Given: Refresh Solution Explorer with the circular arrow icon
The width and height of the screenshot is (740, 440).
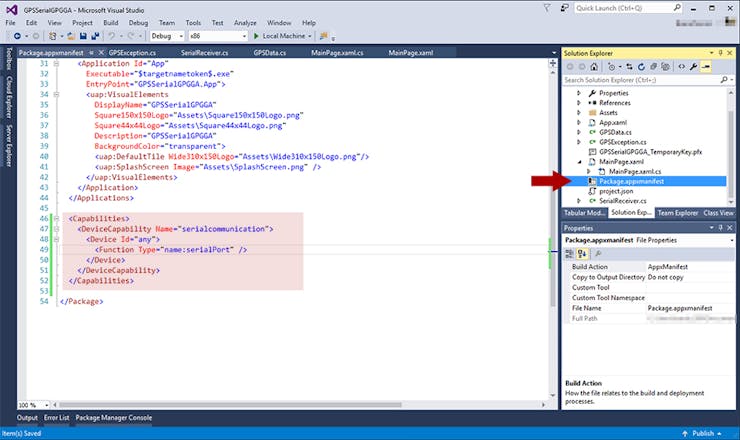Looking at the screenshot, I should point(641,67).
